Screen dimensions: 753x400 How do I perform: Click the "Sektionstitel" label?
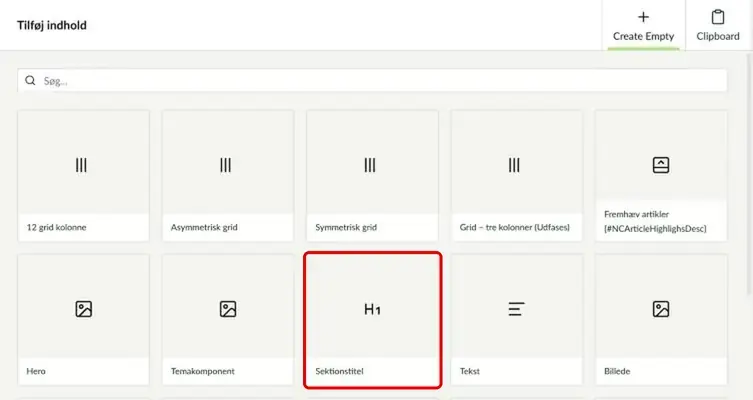point(340,371)
